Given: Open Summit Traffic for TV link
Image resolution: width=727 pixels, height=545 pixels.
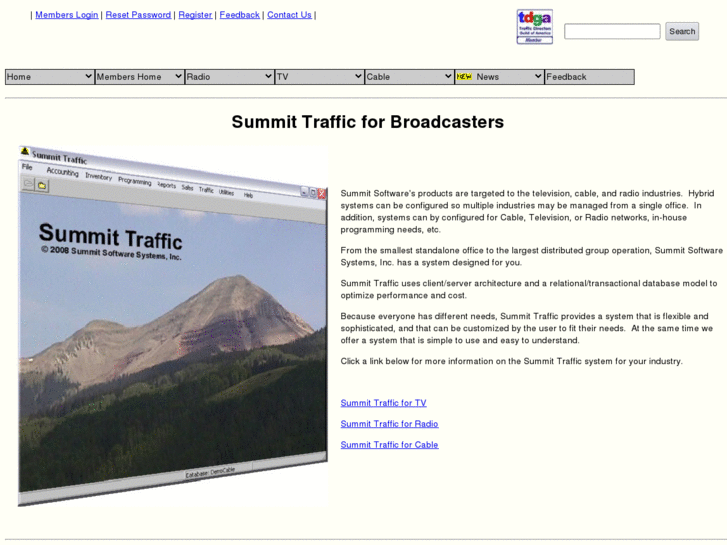Looking at the screenshot, I should (383, 403).
